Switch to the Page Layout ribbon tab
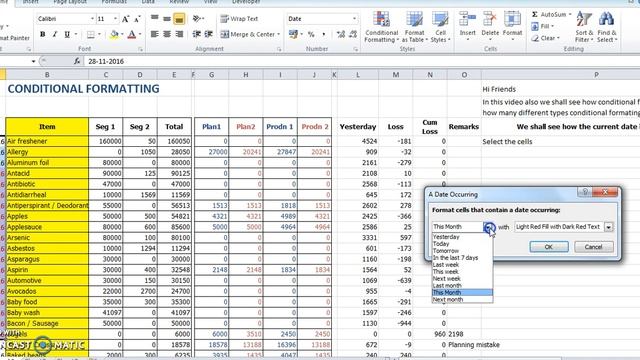Screen dimensions: 640x360 click(x=70, y=2)
